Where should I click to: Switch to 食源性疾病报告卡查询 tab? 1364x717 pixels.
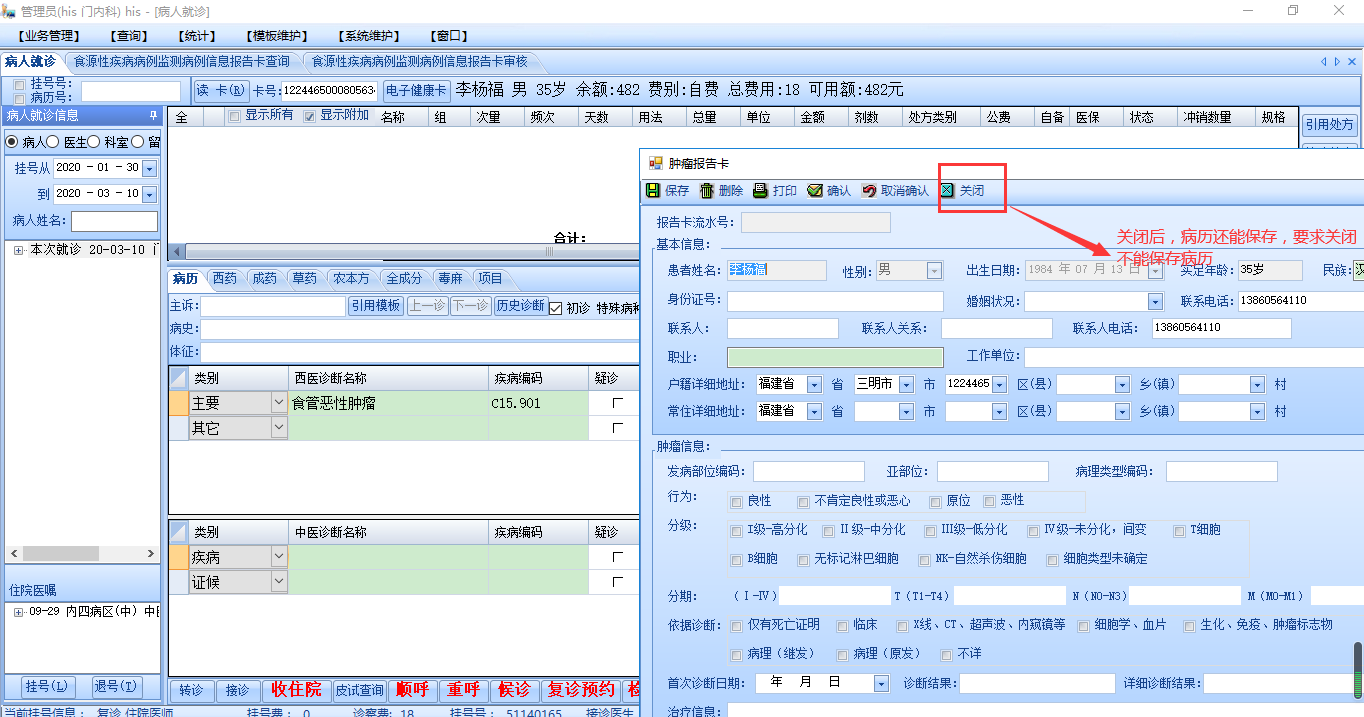click(182, 62)
